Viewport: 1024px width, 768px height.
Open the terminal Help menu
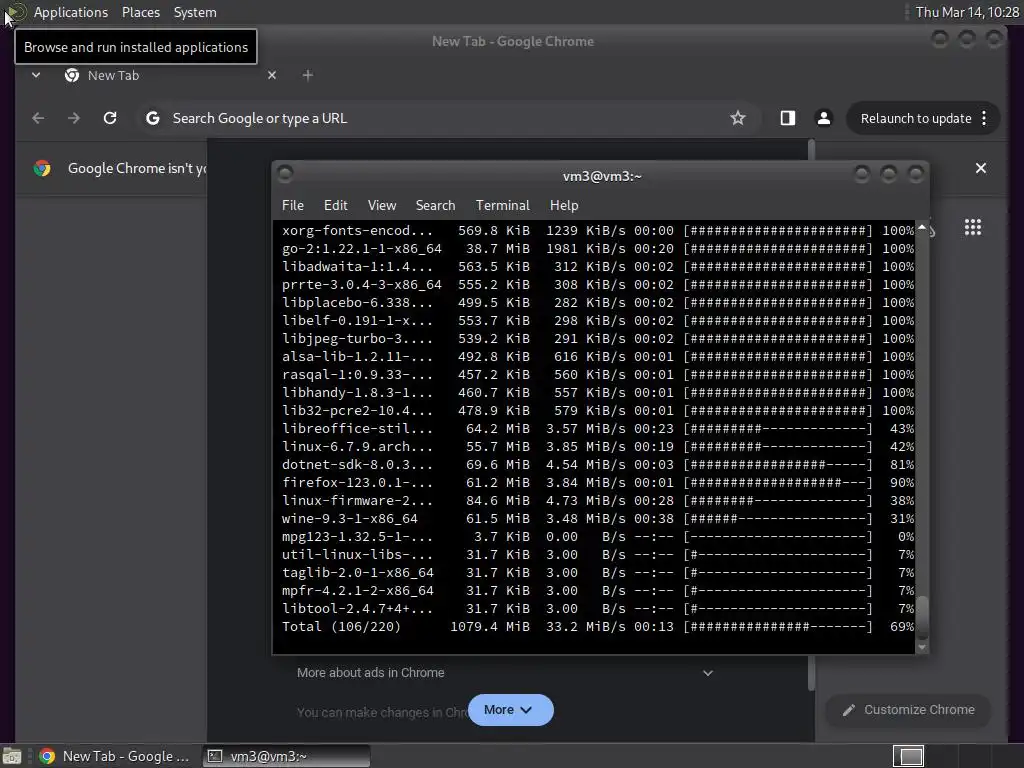click(564, 205)
